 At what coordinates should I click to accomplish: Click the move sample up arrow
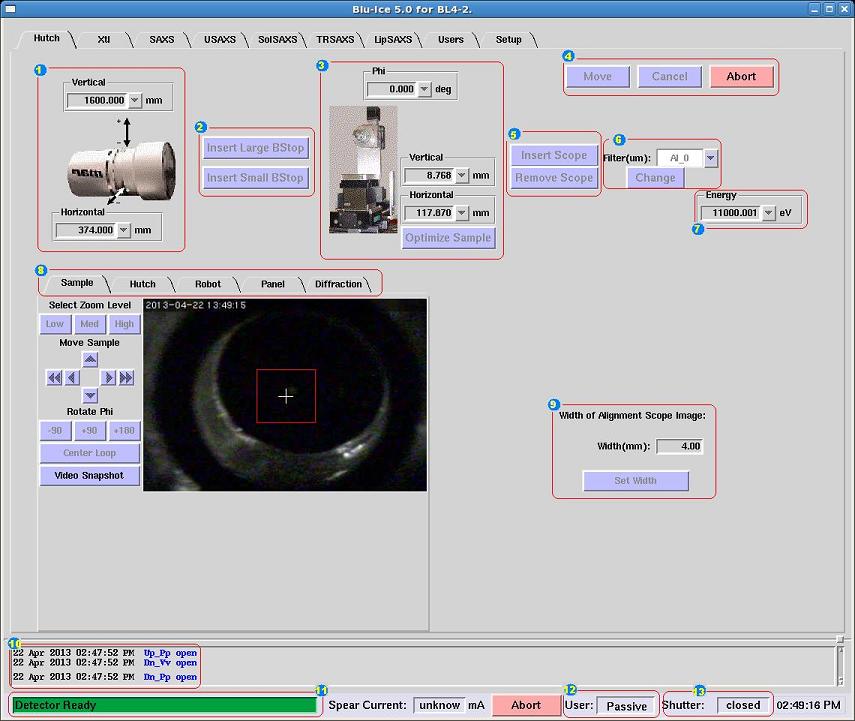90,360
